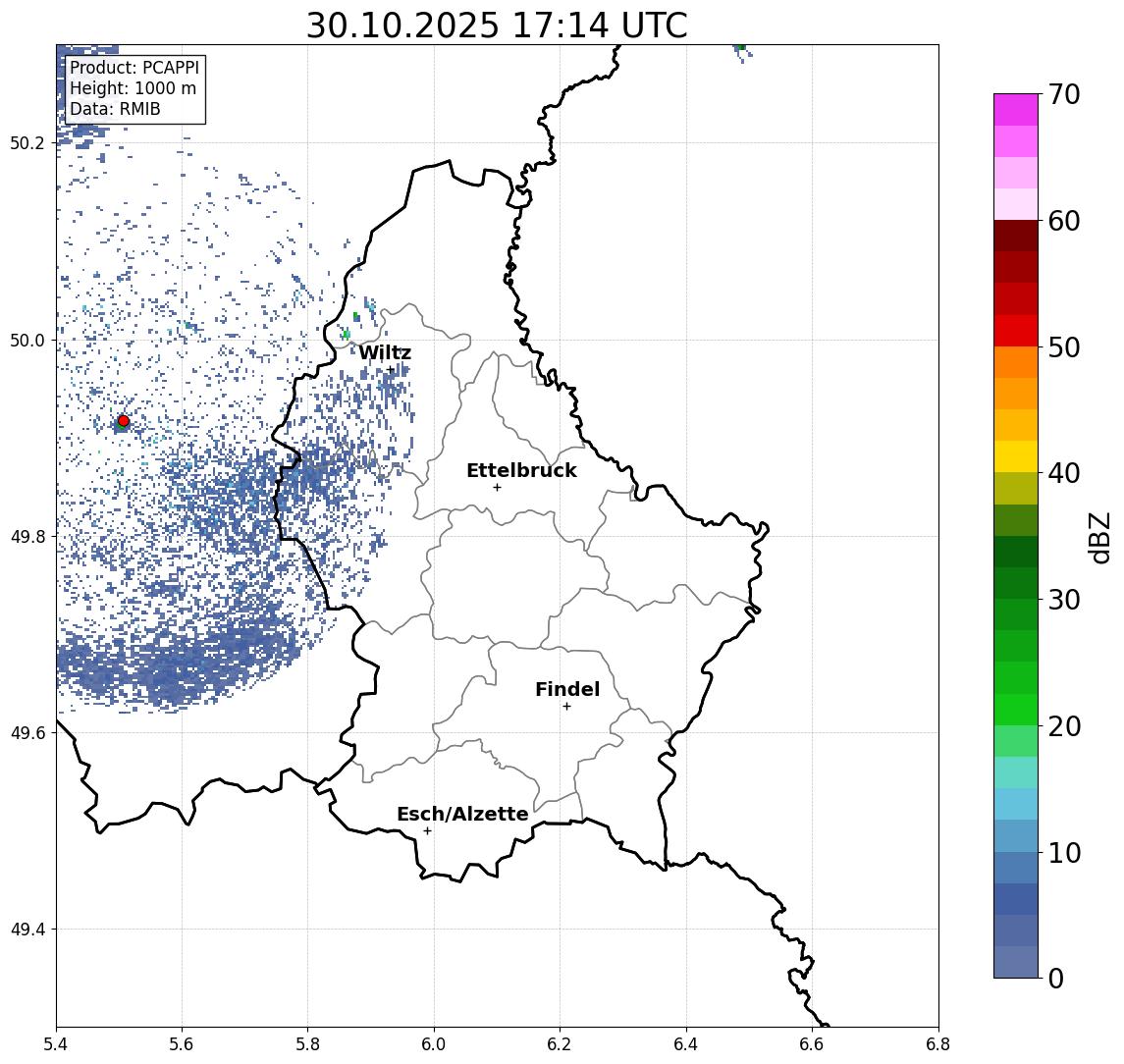Click the colorbar tick label 30

click(1064, 600)
